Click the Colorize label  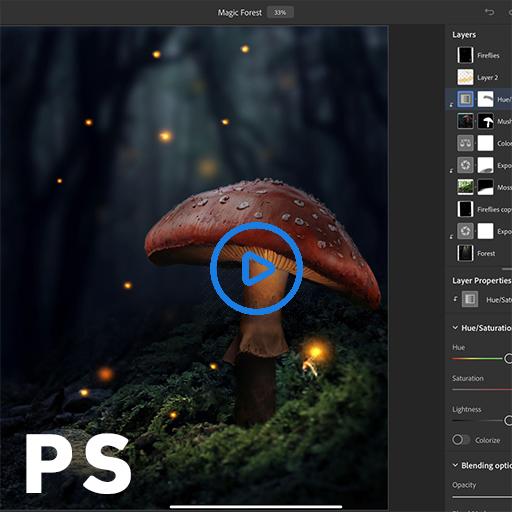pos(487,440)
